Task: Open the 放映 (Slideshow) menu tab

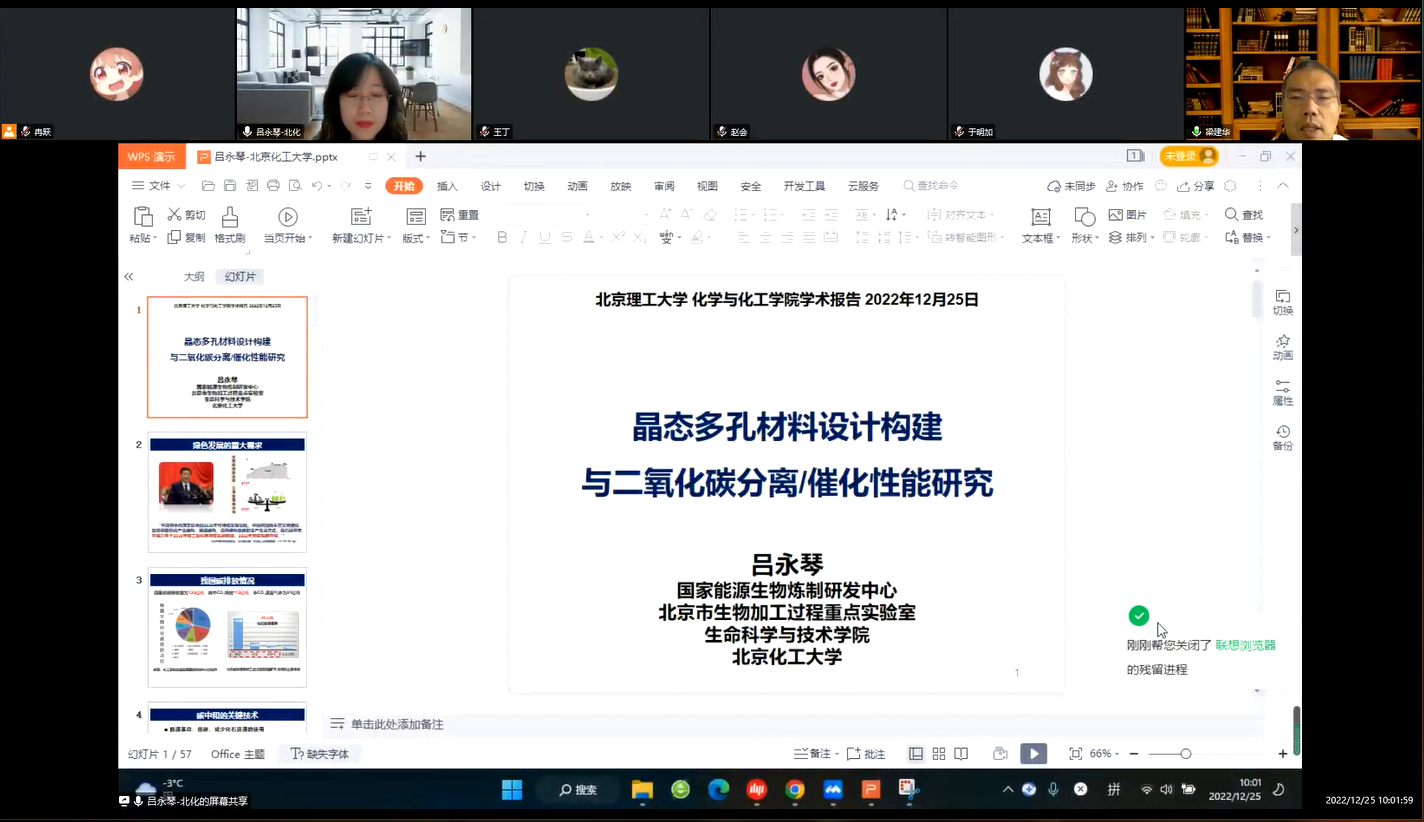Action: point(620,186)
